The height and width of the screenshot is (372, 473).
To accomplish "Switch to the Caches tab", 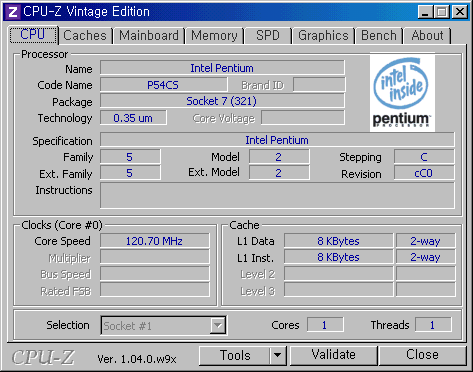I will pyautogui.click(x=85, y=35).
